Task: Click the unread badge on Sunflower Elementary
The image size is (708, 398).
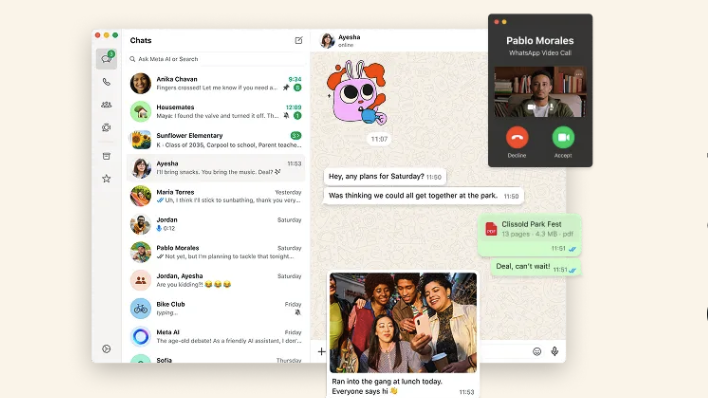Action: pos(296,136)
